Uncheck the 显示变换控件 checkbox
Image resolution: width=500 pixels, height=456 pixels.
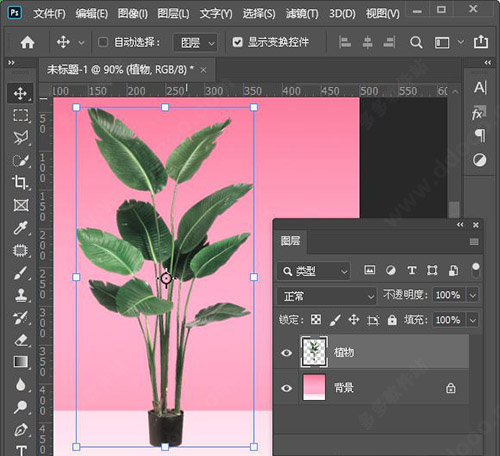(237, 42)
